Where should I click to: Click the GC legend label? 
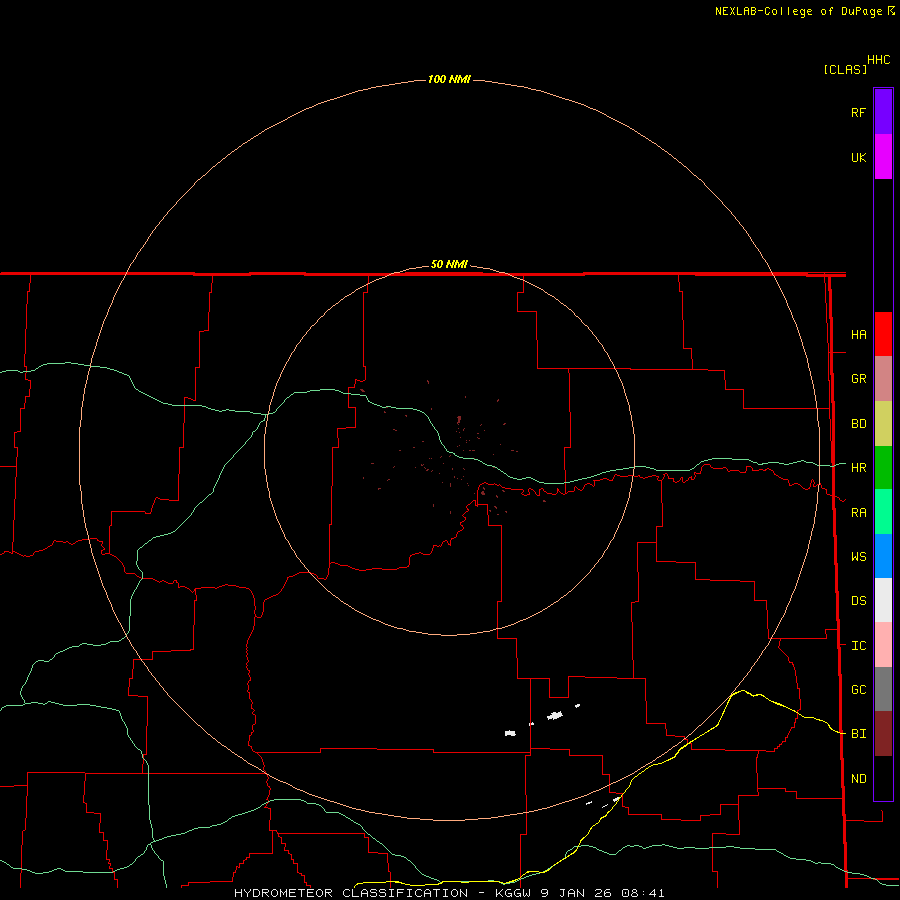pyautogui.click(x=858, y=690)
